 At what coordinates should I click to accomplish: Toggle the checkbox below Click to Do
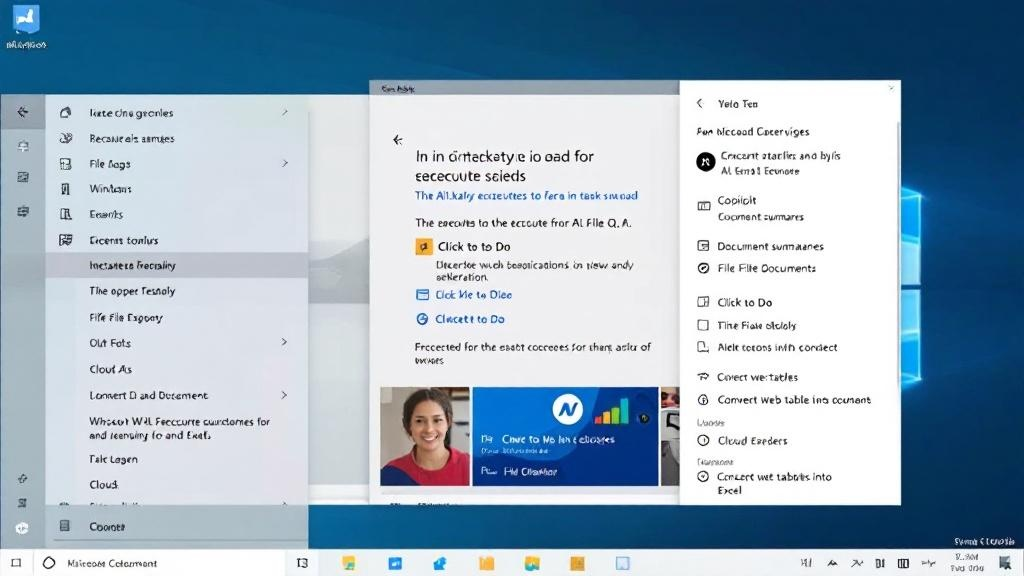point(703,325)
